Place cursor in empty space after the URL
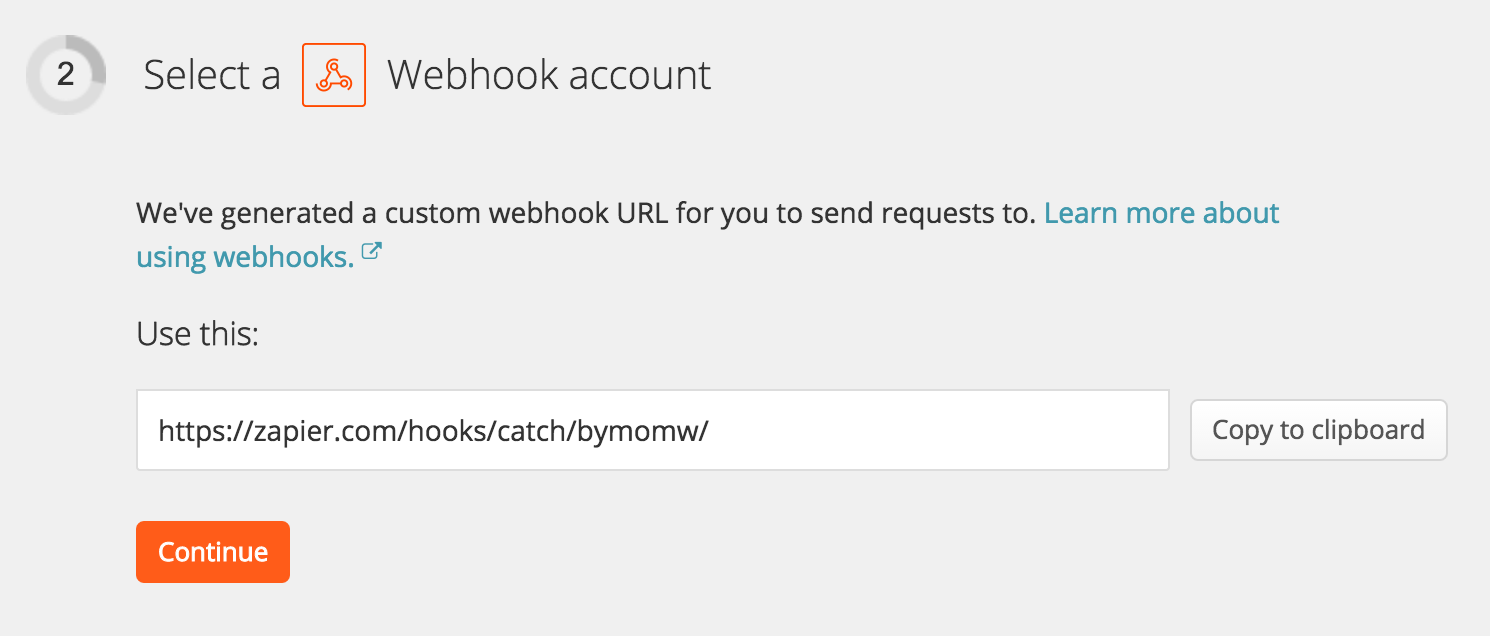This screenshot has height=636, width=1490. [938, 430]
